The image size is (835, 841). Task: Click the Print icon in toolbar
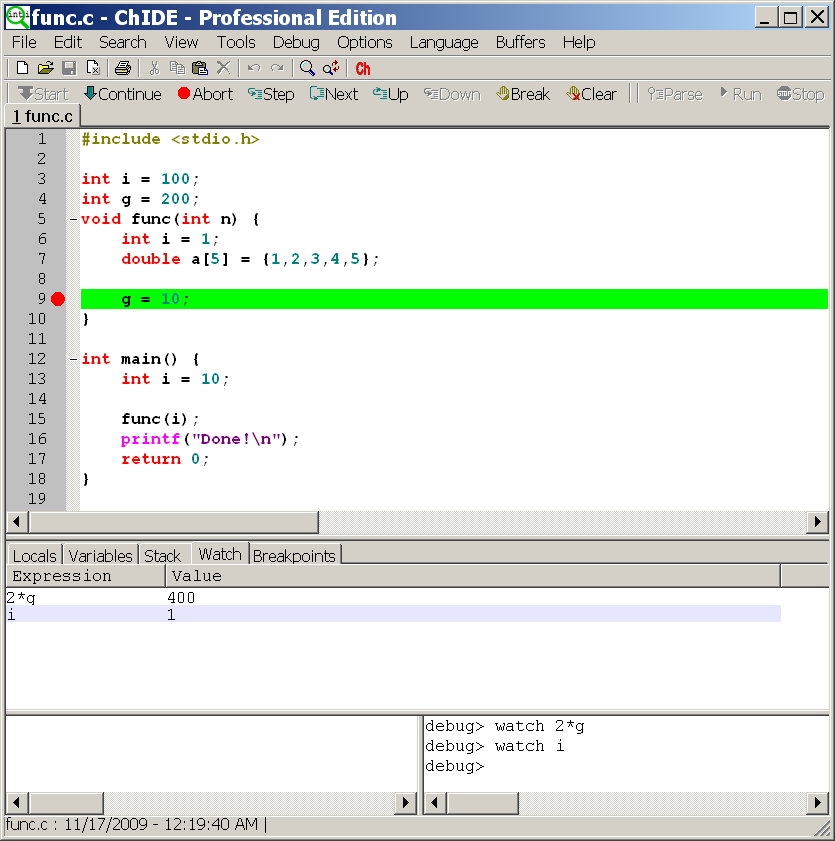[122, 68]
